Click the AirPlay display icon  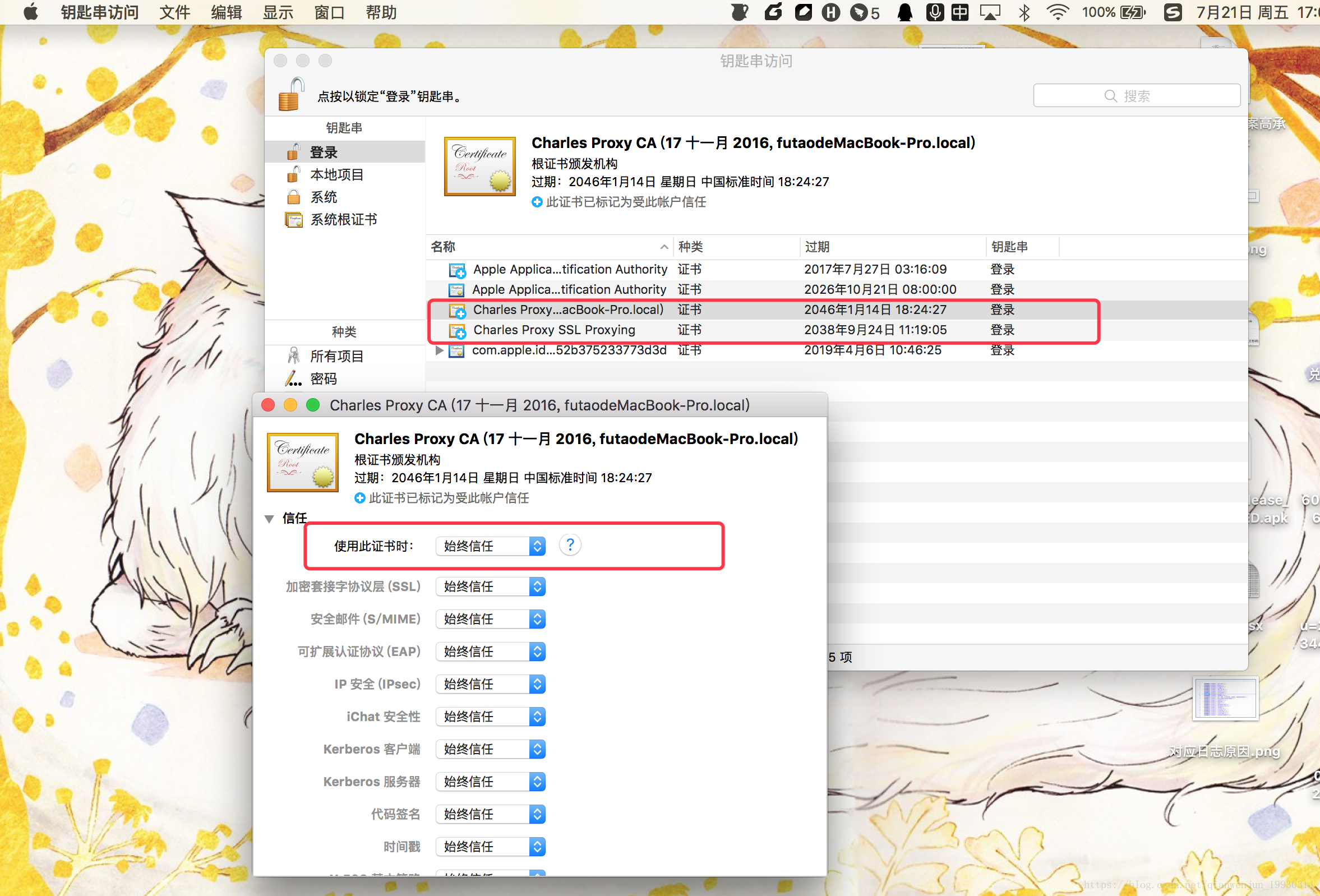tap(990, 12)
